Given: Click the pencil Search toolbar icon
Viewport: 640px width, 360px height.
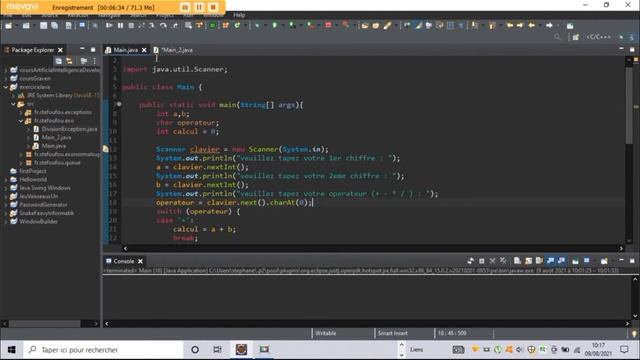Looking at the screenshot, I should pyautogui.click(x=387, y=25).
